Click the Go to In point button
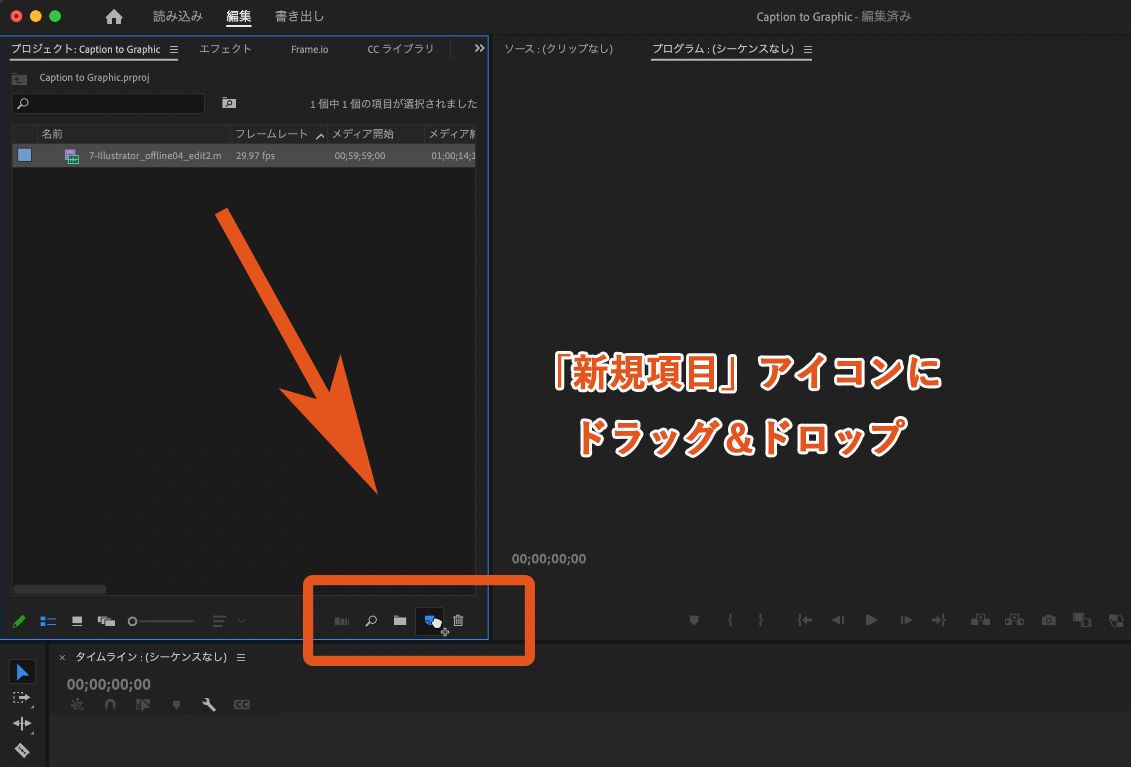Image resolution: width=1131 pixels, height=767 pixels. (804, 620)
